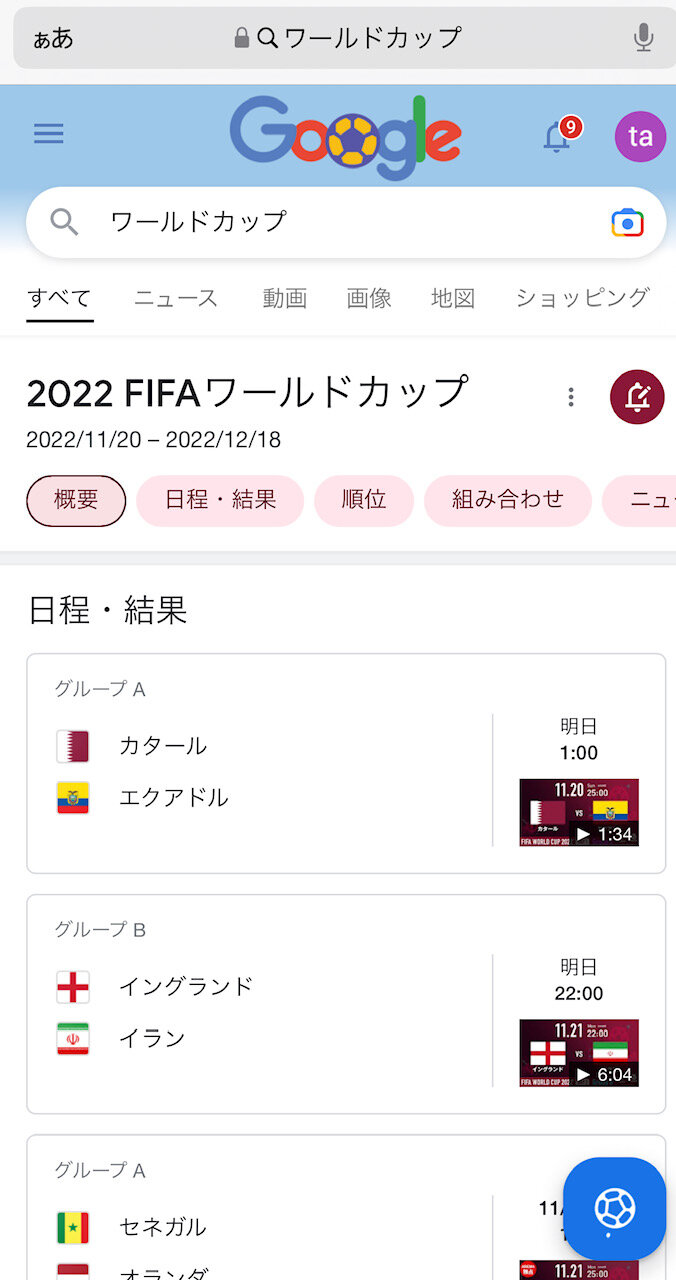The image size is (676, 1280).
Task: Toggle World Cup notification alert bell
Action: point(637,397)
